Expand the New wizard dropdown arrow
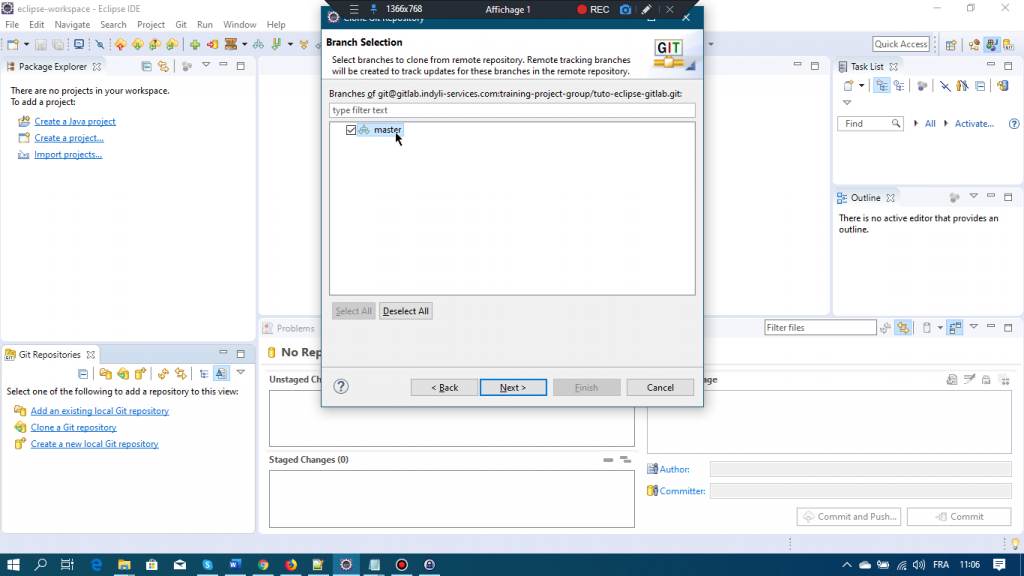The width and height of the screenshot is (1024, 576). 26,44
